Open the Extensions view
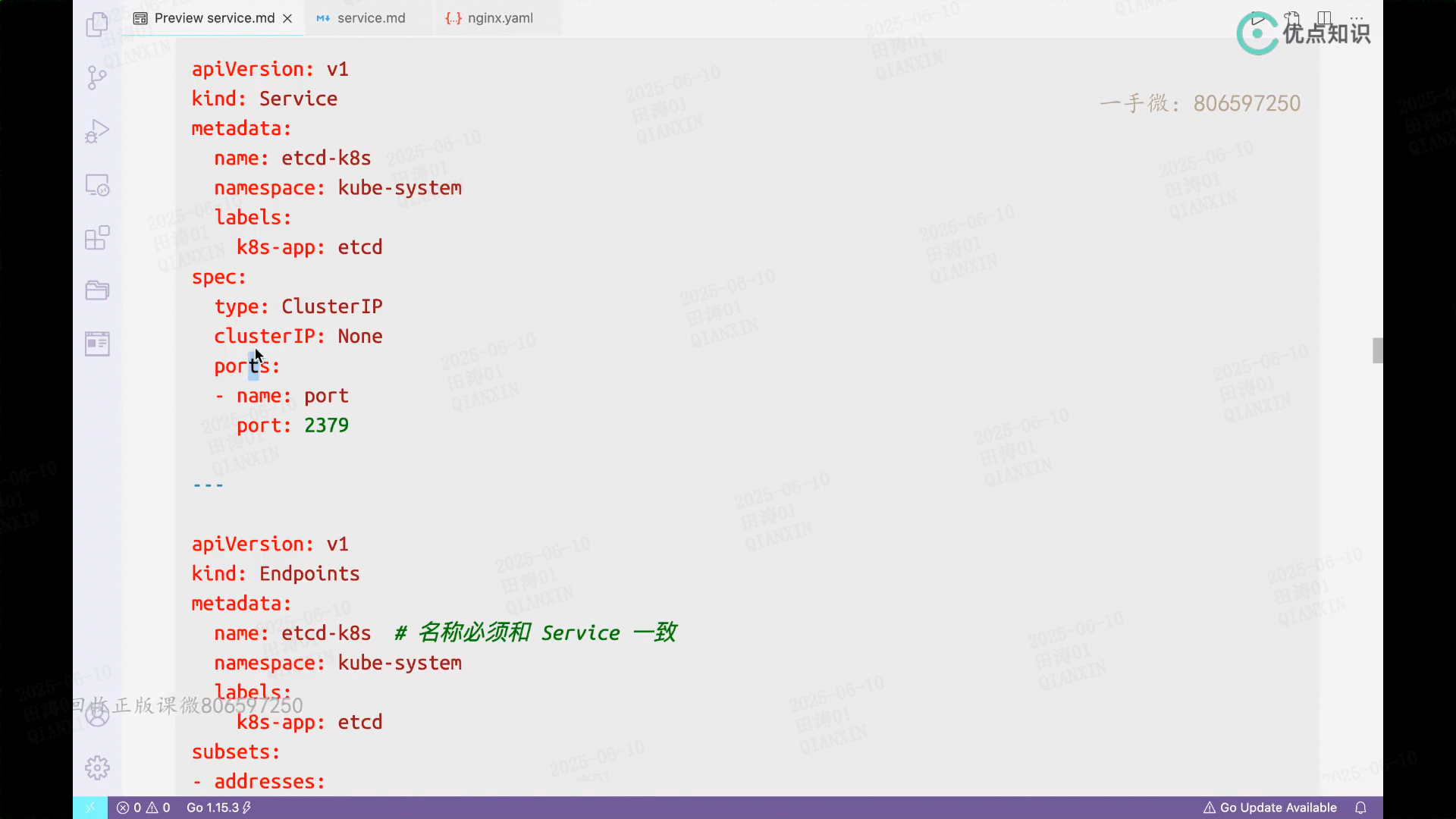 pos(97,238)
